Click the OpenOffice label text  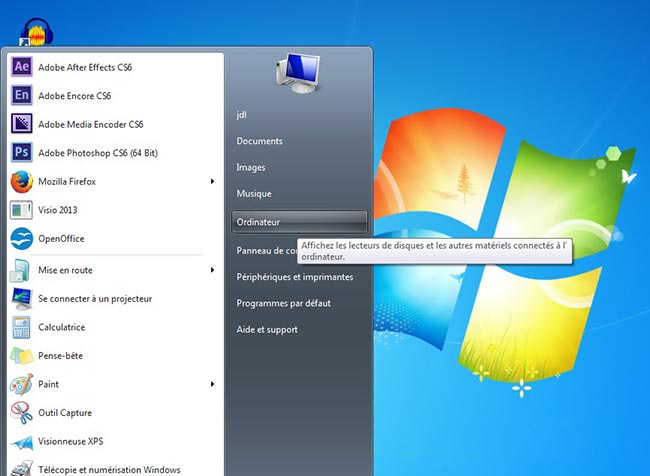coord(61,238)
